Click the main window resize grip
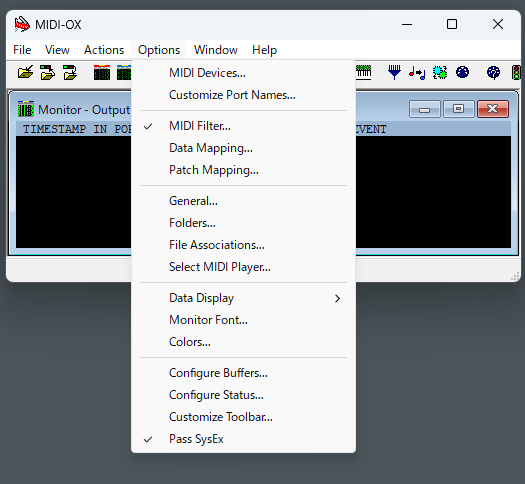The width and height of the screenshot is (525, 484). coord(515,276)
